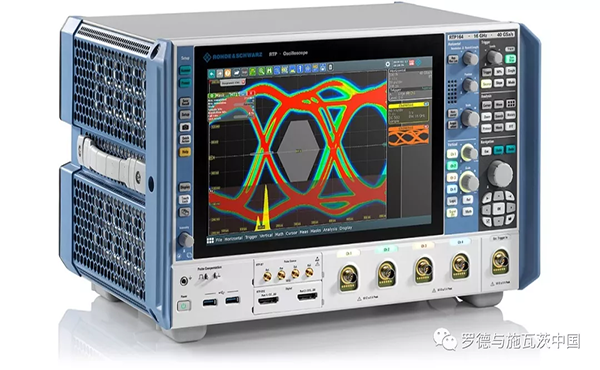Click the yellow histogram peak at the bottom of the diagram
This screenshot has width=600, height=370.
pyautogui.click(x=265, y=208)
